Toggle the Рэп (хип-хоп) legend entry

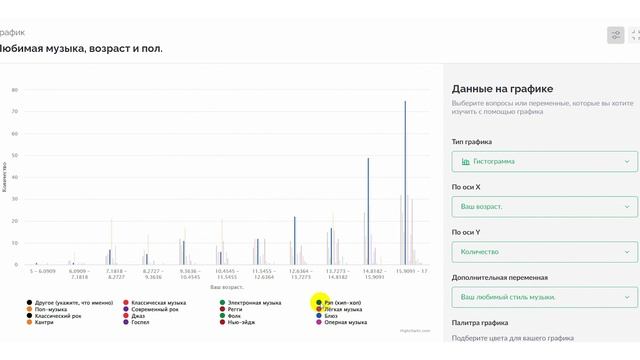point(339,303)
